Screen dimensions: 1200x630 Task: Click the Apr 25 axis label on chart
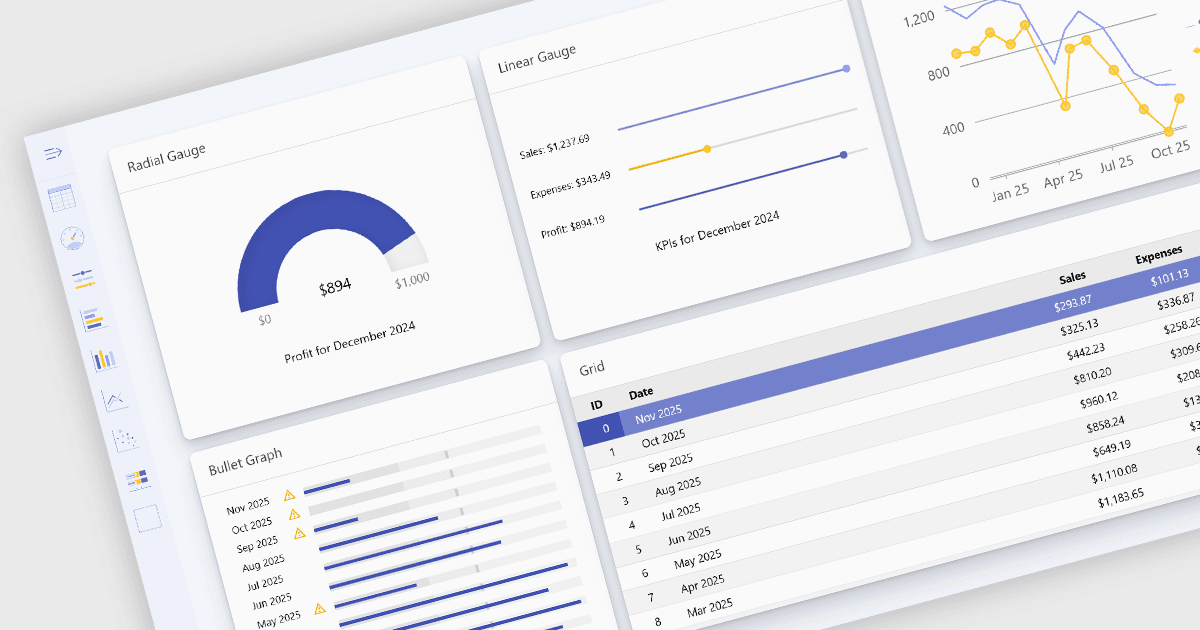[1062, 178]
